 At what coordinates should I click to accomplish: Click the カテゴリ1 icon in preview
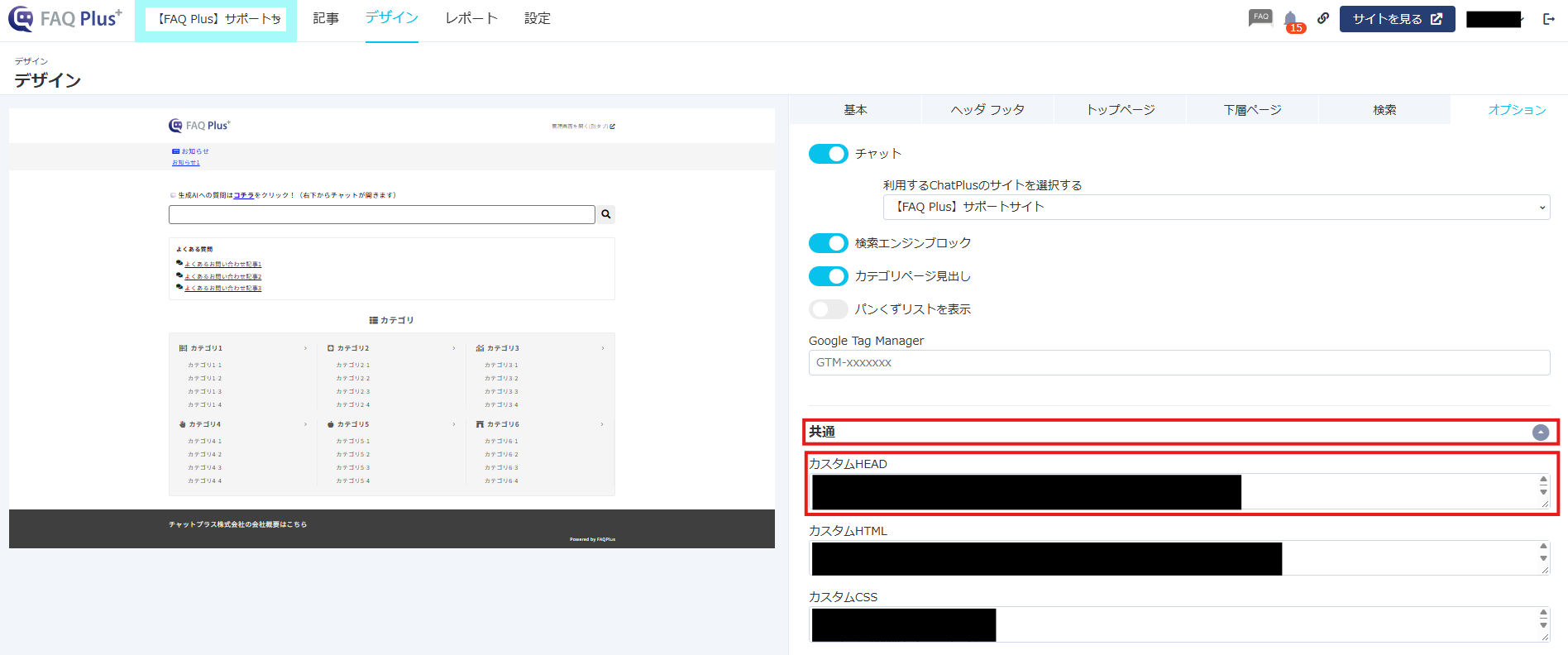[183, 348]
